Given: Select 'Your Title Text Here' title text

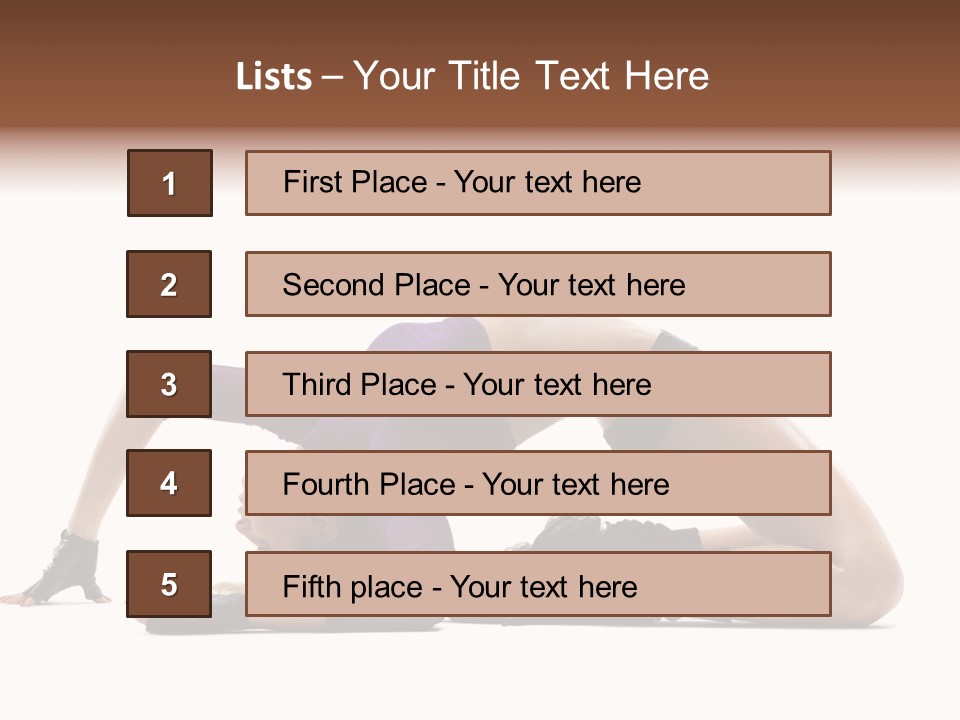Looking at the screenshot, I should [x=531, y=77].
